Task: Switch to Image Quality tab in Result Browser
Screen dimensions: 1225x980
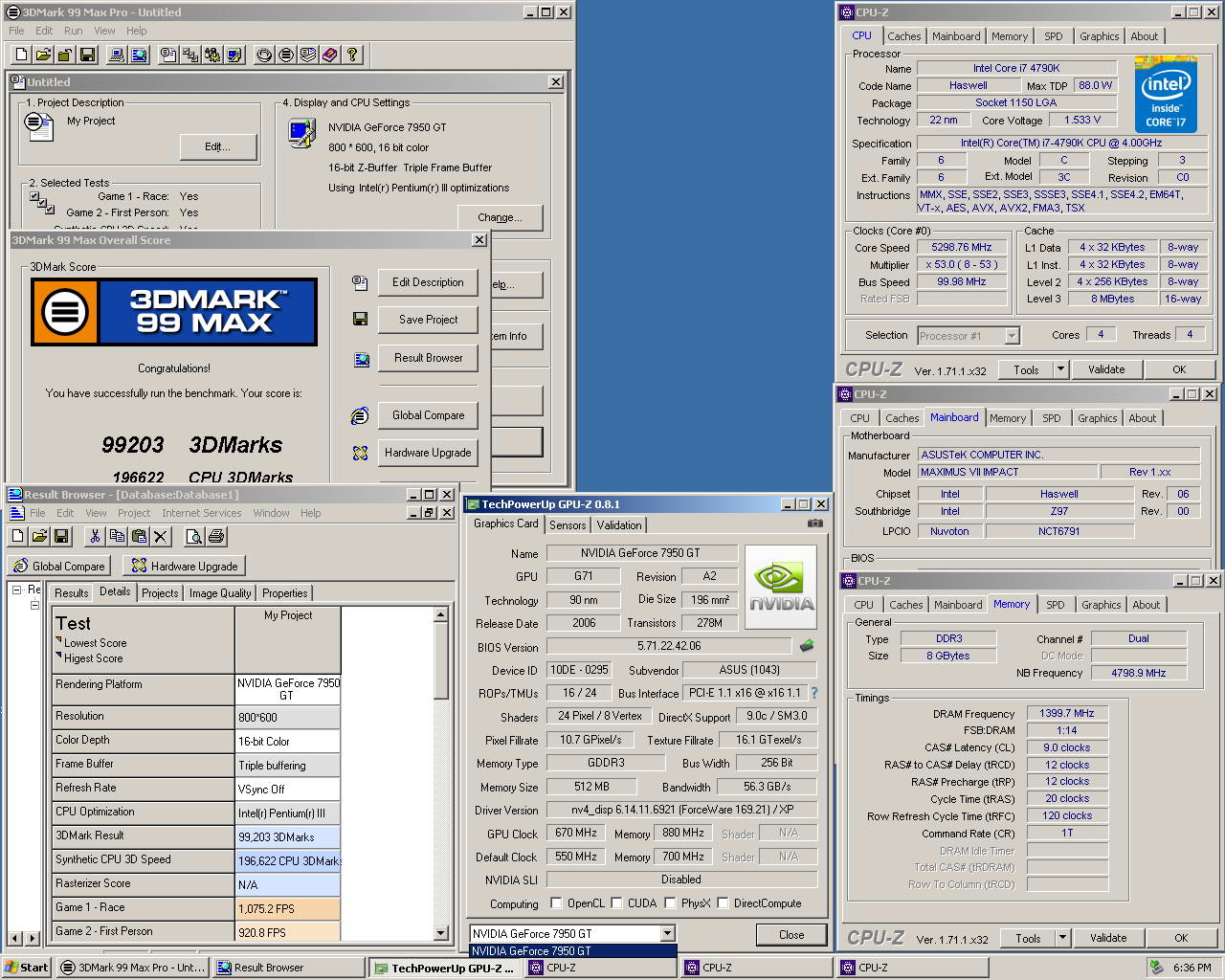Action: [x=220, y=593]
